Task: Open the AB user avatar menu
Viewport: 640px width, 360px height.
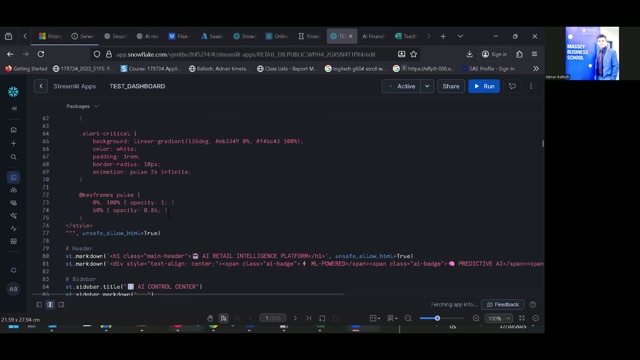Action: [x=13, y=289]
